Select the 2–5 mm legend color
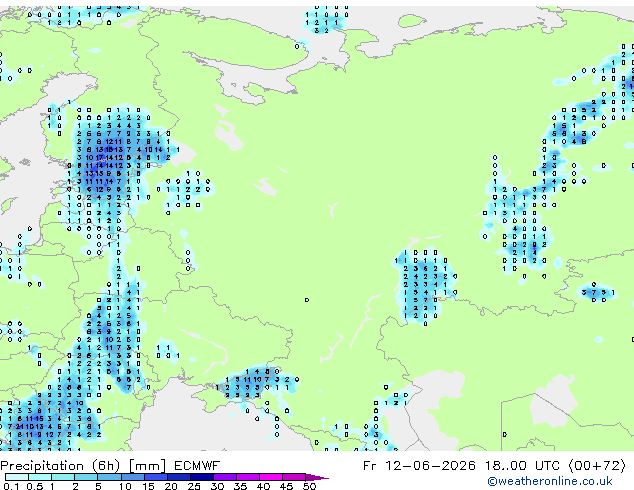The width and height of the screenshot is (634, 490). coord(86,477)
